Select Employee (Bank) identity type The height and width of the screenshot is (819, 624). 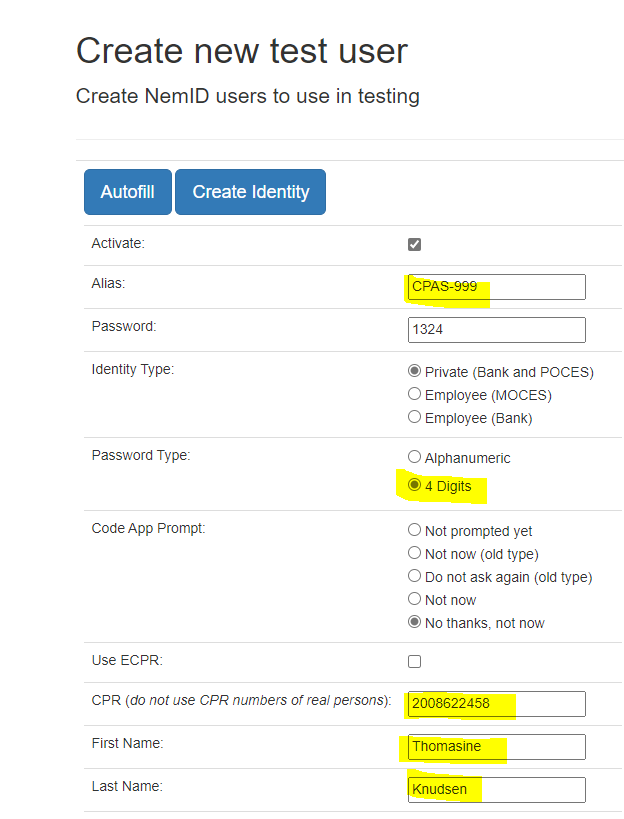click(415, 417)
